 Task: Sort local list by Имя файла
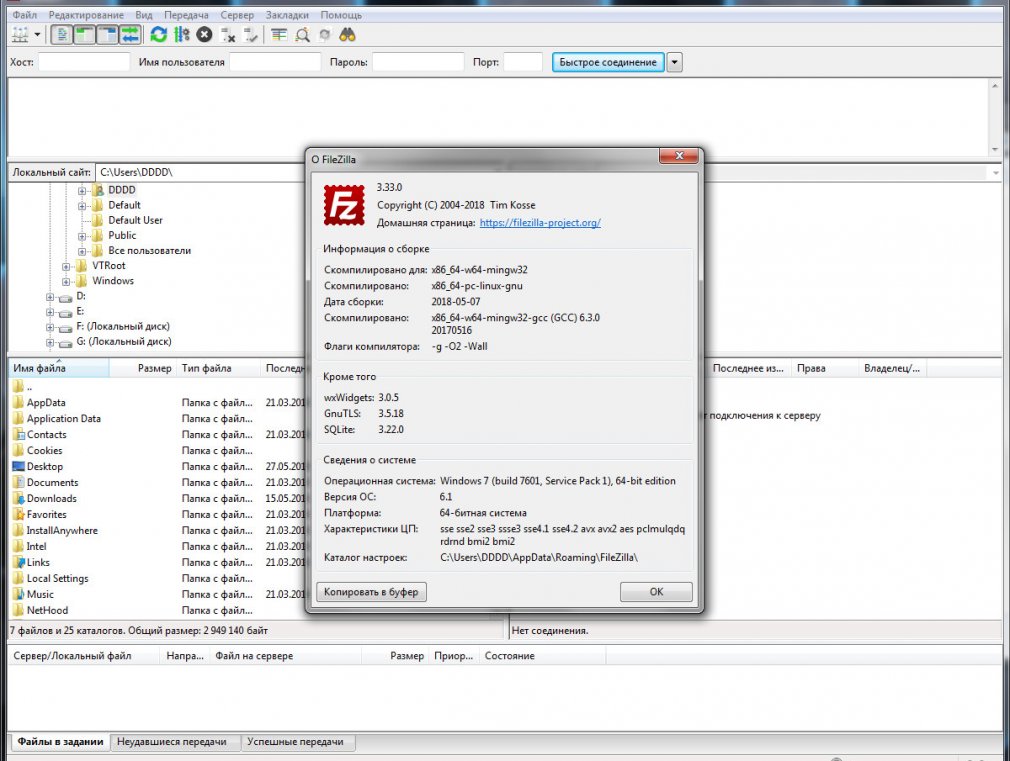tap(59, 368)
